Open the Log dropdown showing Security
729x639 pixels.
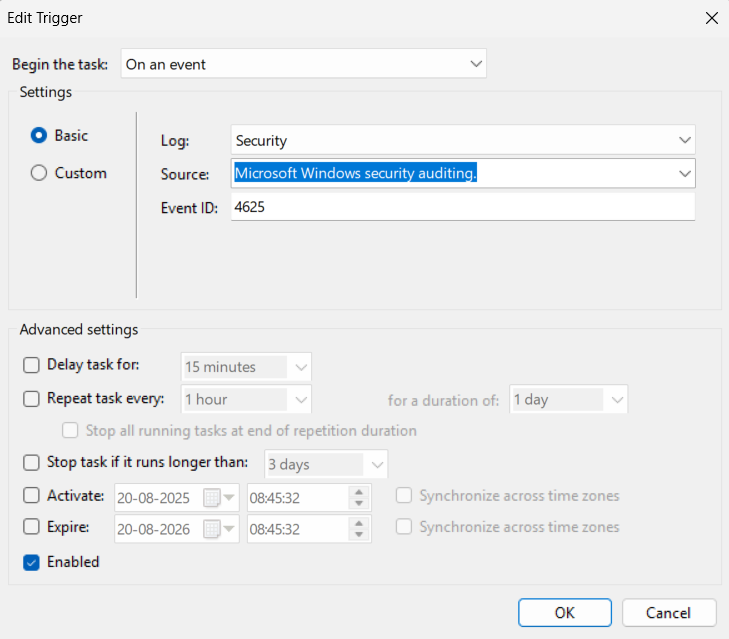point(684,141)
